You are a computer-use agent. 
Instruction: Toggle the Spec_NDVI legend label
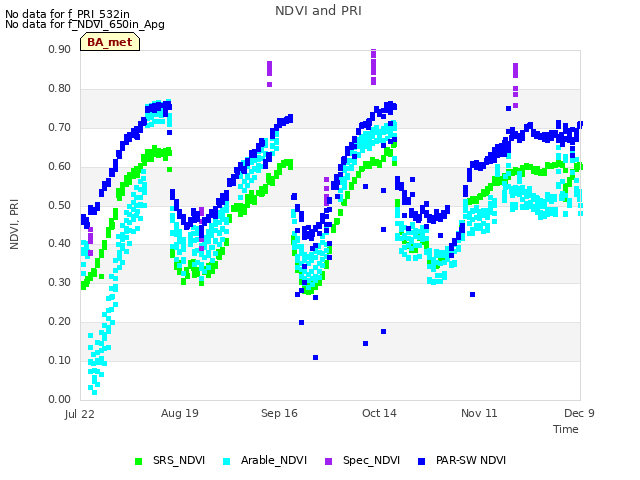click(371, 460)
